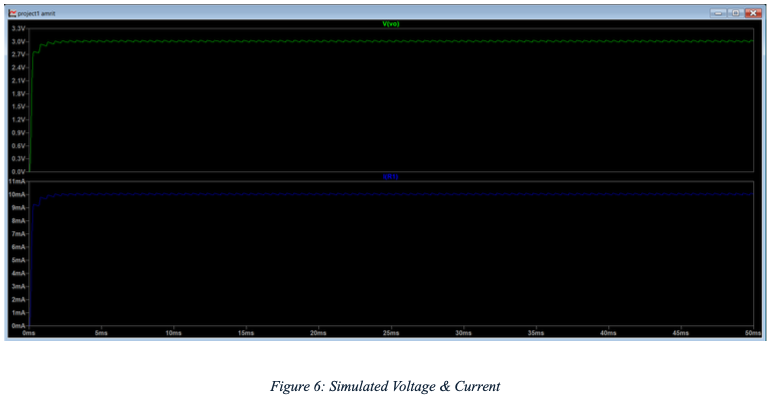Click the 1.5V voltage axis label
The height and width of the screenshot is (410, 774).
18,107
